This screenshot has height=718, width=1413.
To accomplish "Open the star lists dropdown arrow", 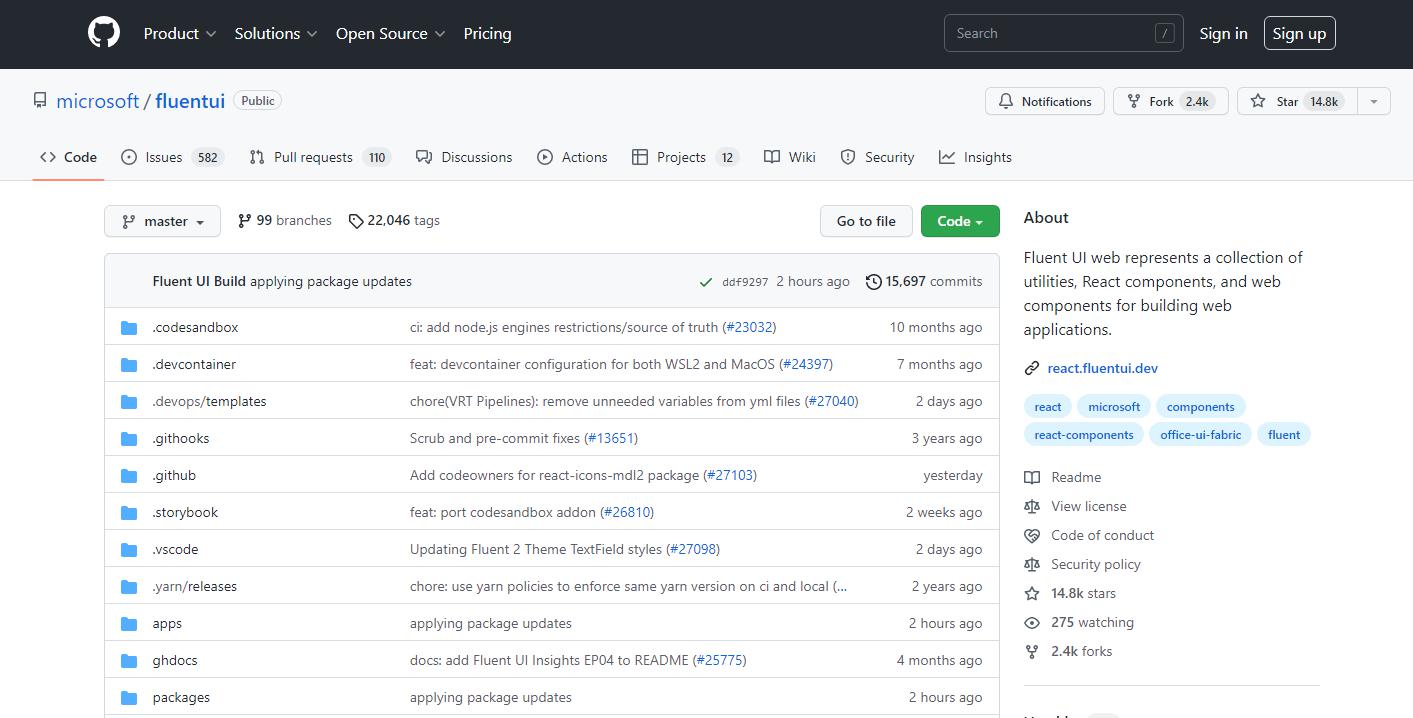I will coord(1373,101).
